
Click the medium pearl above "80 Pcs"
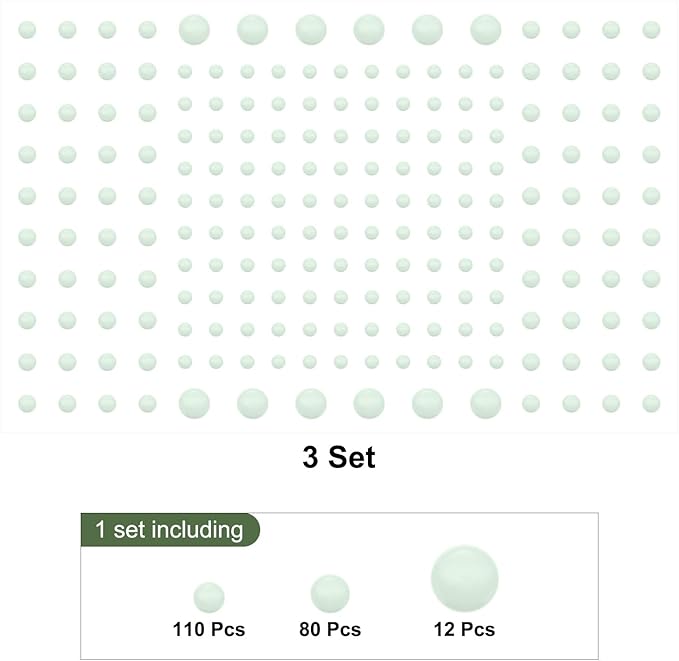click(330, 594)
